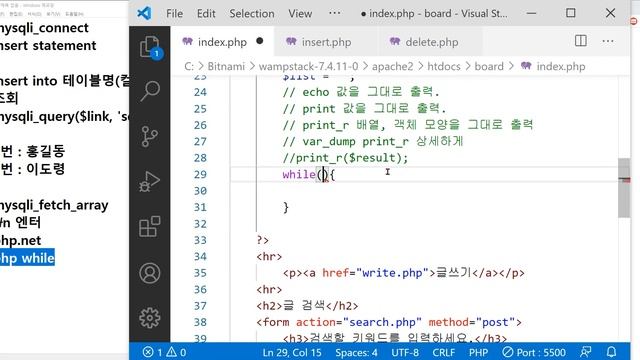Screen dimensions: 640x360
Task: Click line number 35 in the gutter
Action: (200, 273)
